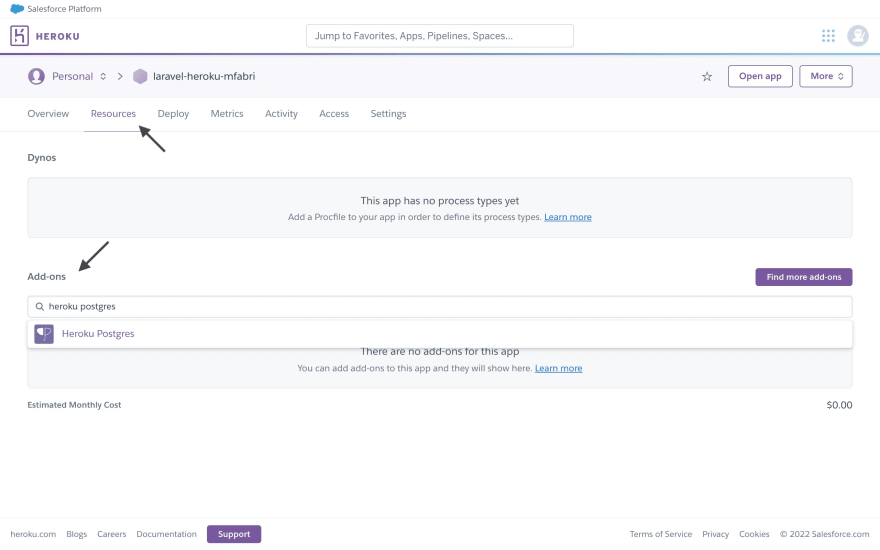Click the Open app button
The image size is (880, 550).
click(760, 76)
